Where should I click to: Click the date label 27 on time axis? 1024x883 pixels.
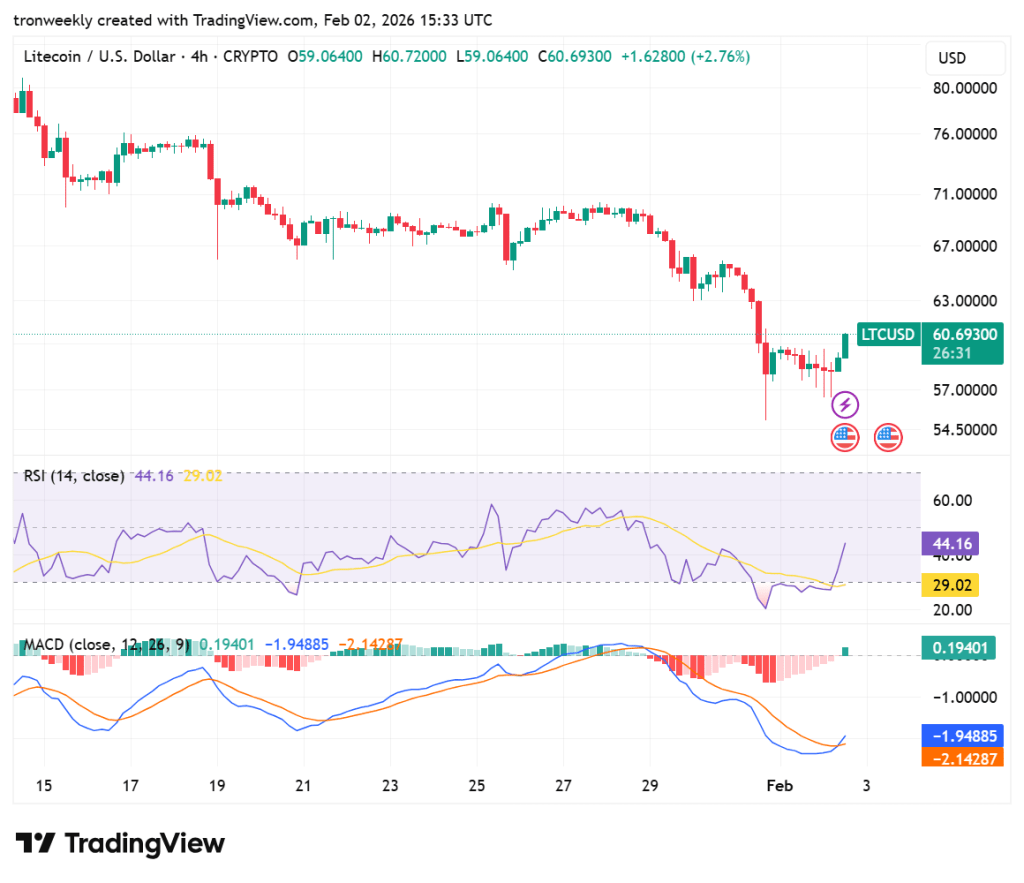(563, 786)
